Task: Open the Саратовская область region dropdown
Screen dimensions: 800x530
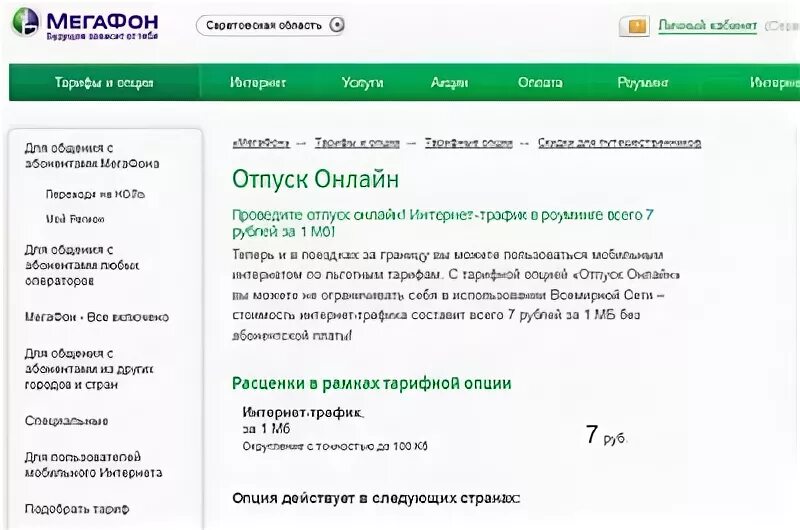Action: tap(270, 25)
